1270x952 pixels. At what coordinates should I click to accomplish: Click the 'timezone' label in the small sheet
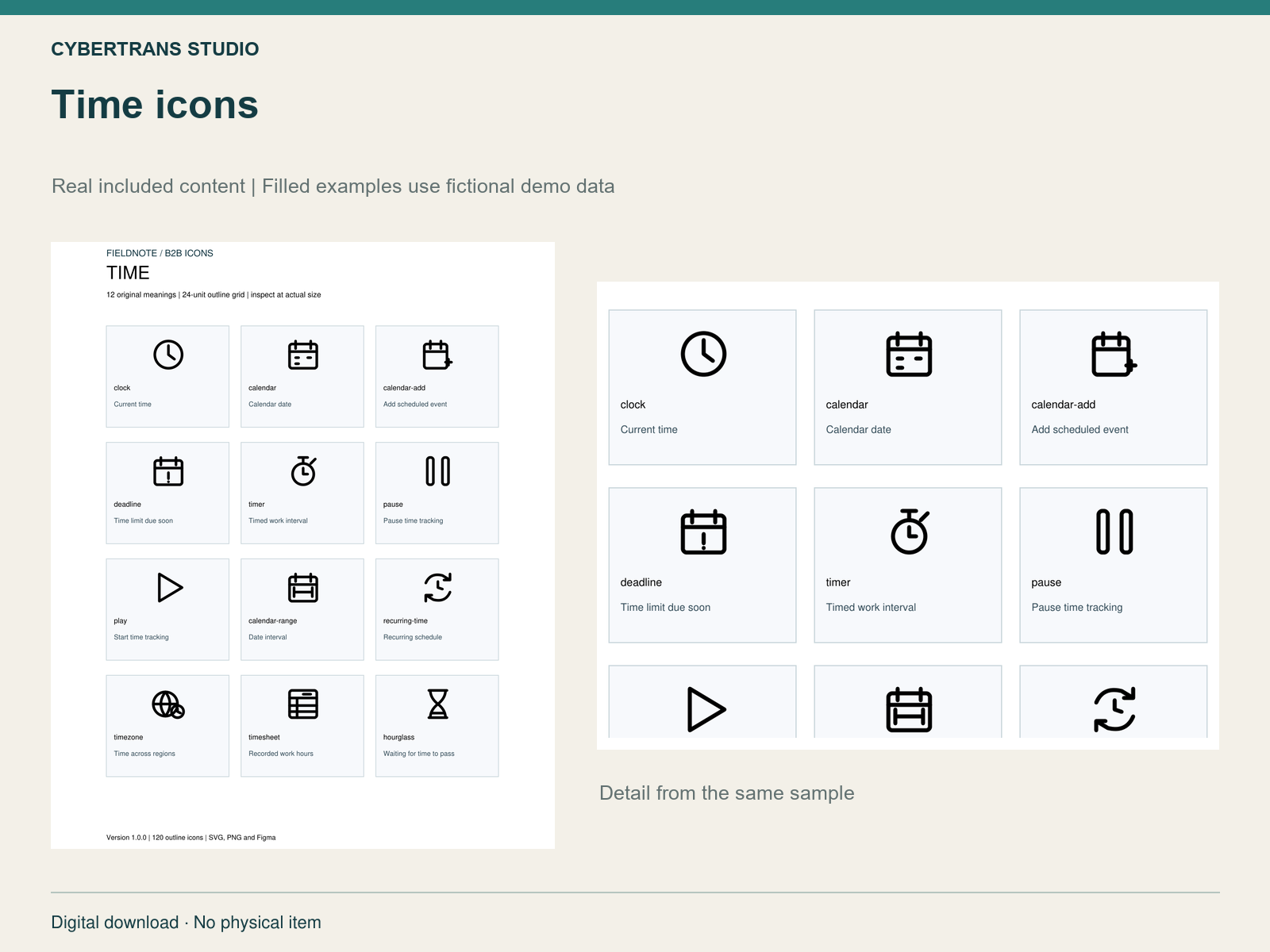(129, 738)
